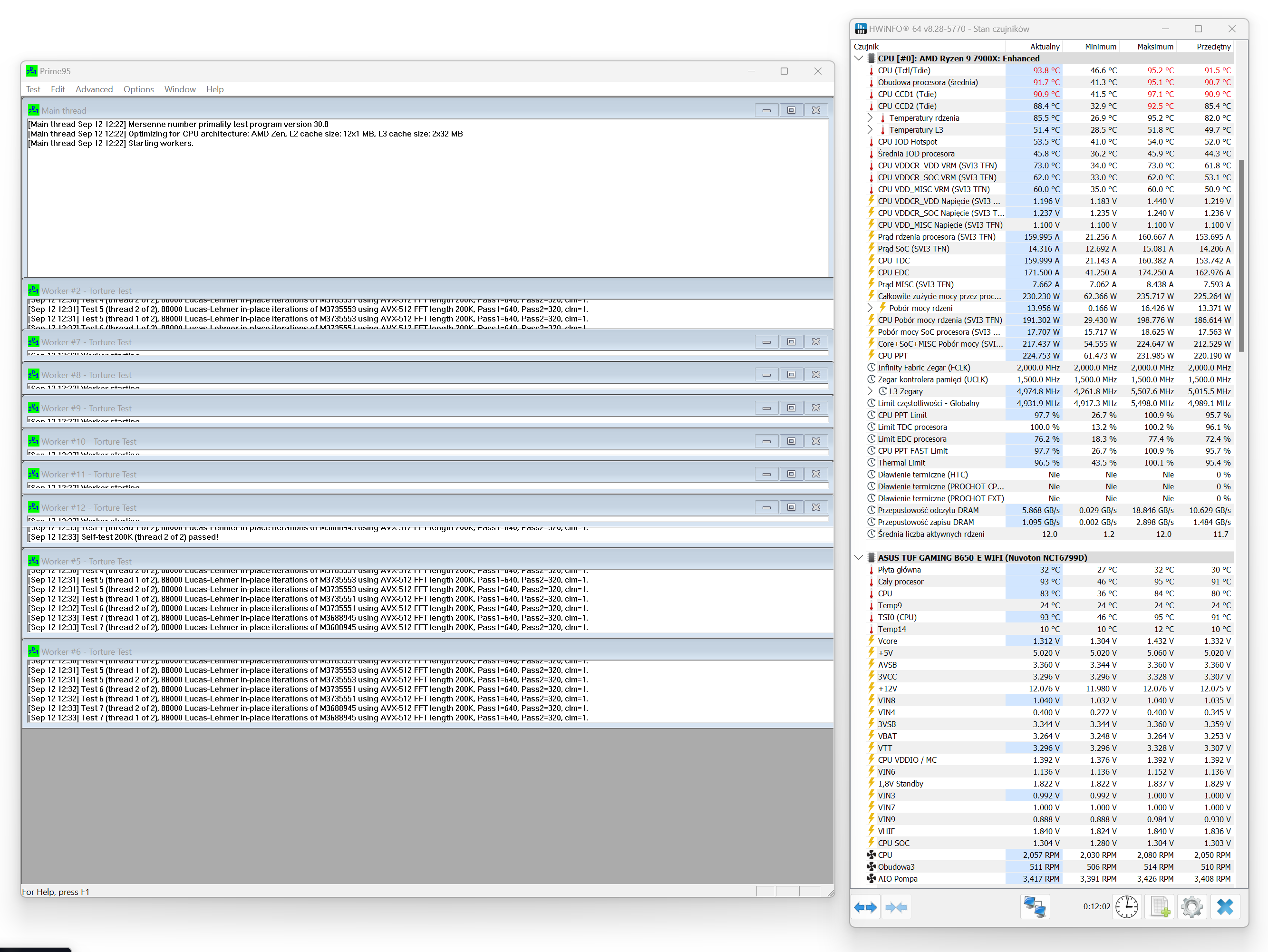Minimize the Worker #7 Torture Test subwindow

pos(766,342)
